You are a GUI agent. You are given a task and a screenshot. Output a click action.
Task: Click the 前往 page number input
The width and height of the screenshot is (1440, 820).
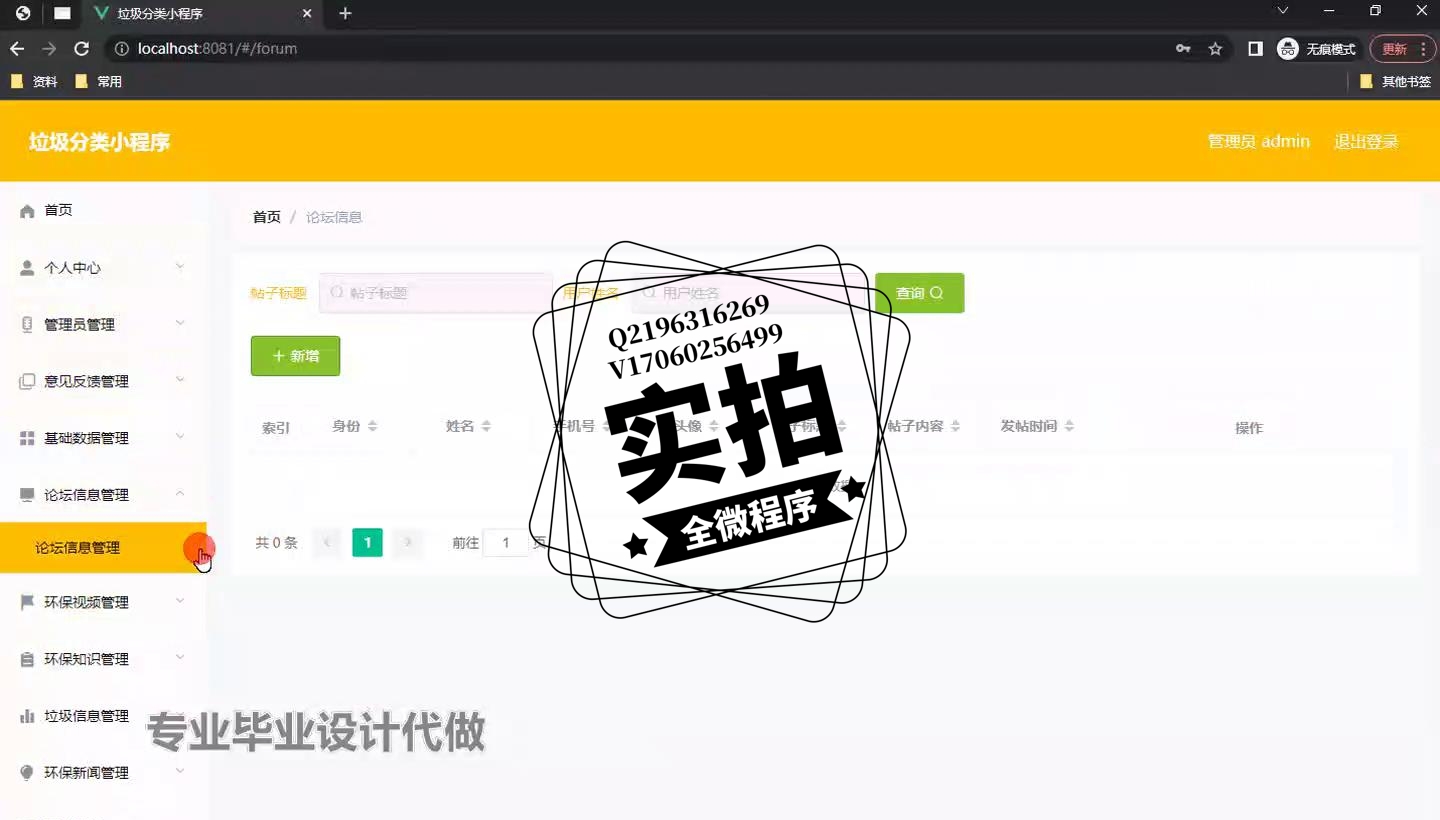pos(506,543)
